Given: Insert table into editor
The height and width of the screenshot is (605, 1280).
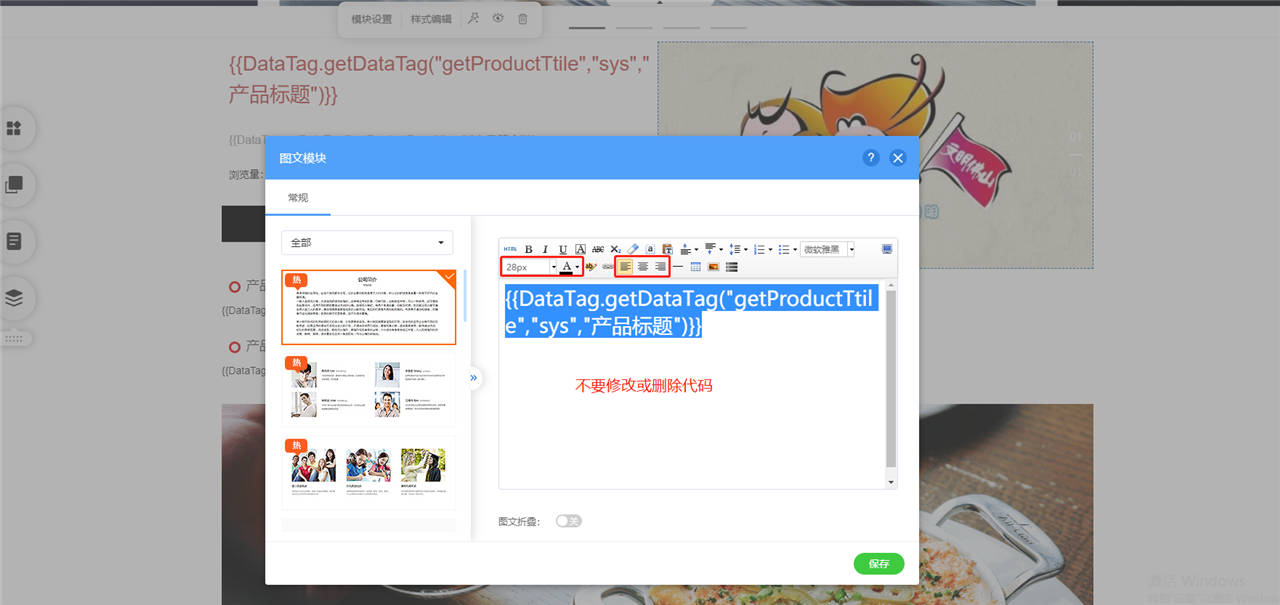Looking at the screenshot, I should pyautogui.click(x=696, y=267).
